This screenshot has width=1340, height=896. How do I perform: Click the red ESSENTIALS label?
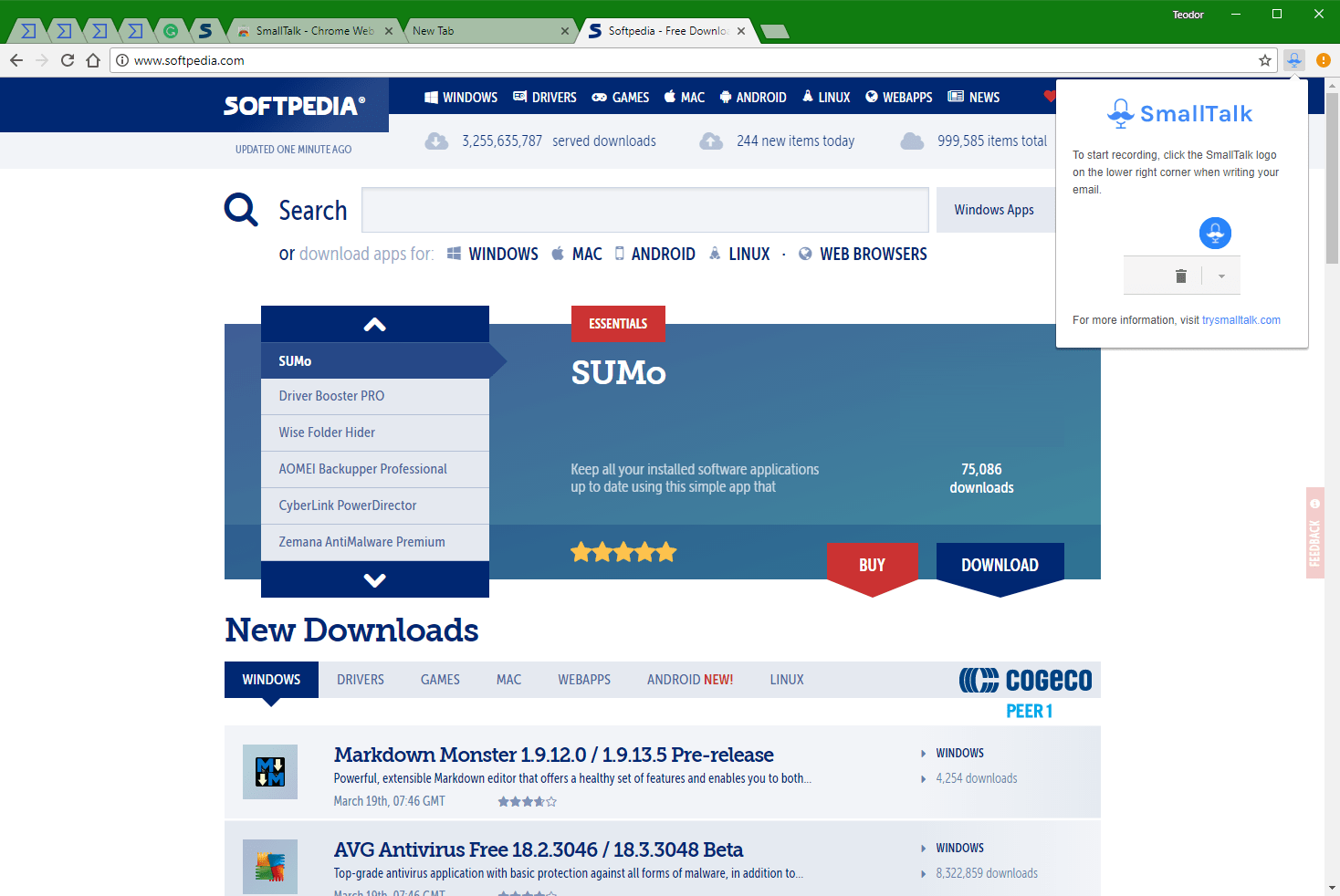[618, 324]
